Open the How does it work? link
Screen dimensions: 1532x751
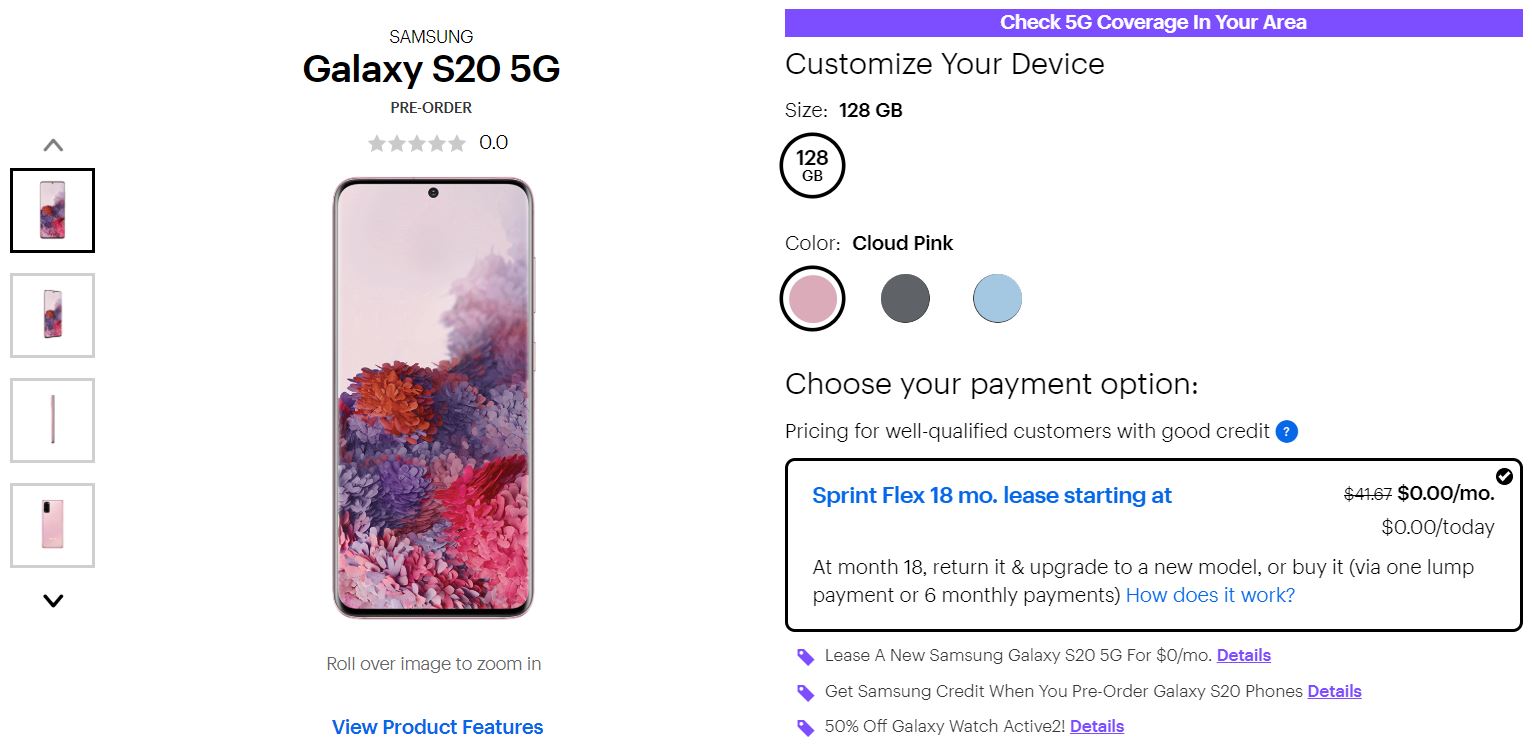coord(1210,595)
